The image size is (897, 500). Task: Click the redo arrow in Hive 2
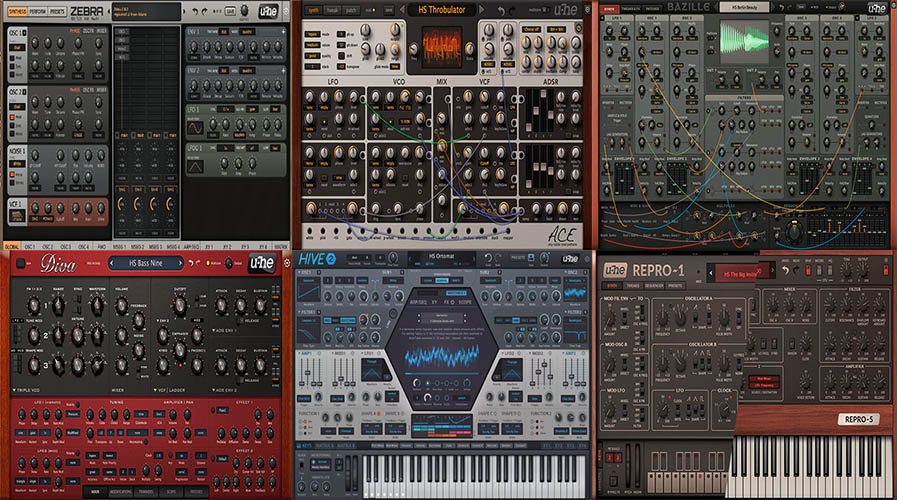point(499,258)
